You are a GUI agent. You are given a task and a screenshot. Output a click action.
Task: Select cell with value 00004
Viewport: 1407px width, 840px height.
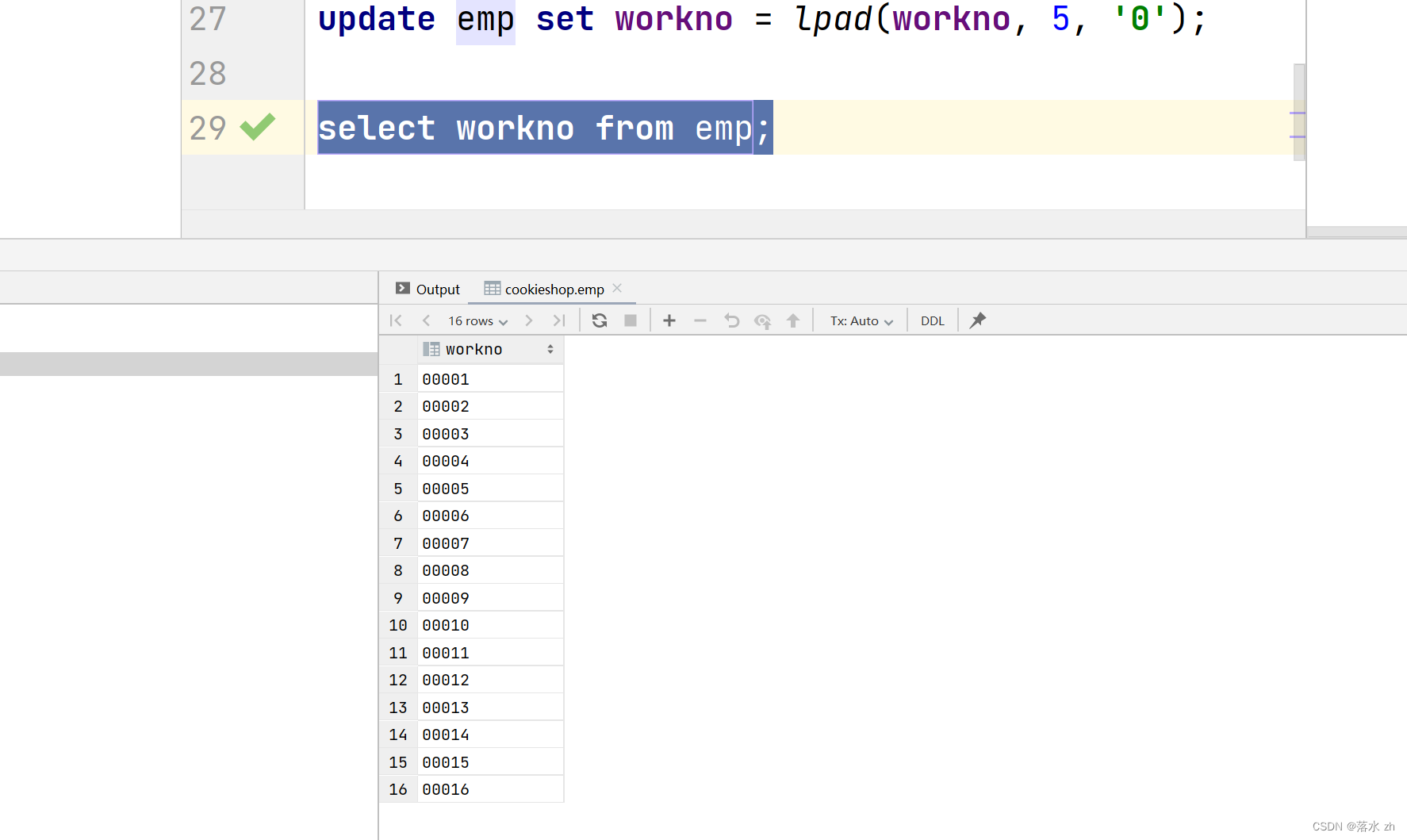(490, 461)
